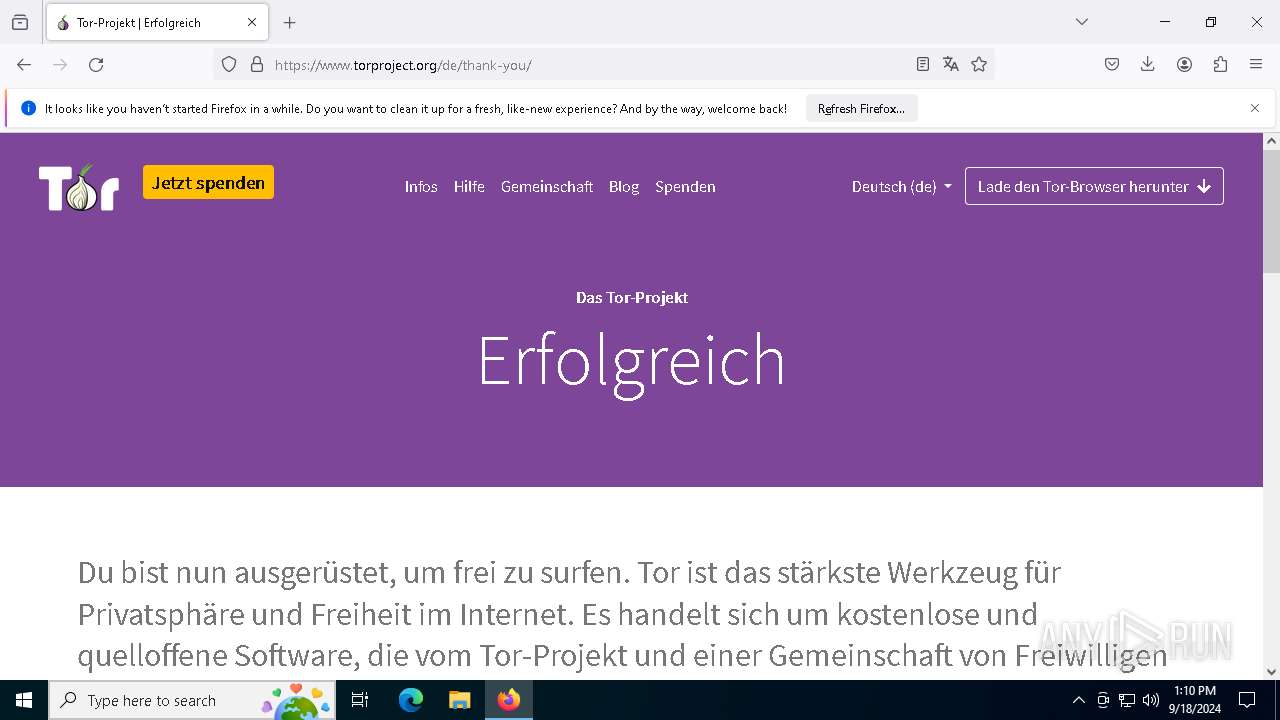1280x720 pixels.
Task: Open volume control tray icon
Action: pyautogui.click(x=1151, y=700)
